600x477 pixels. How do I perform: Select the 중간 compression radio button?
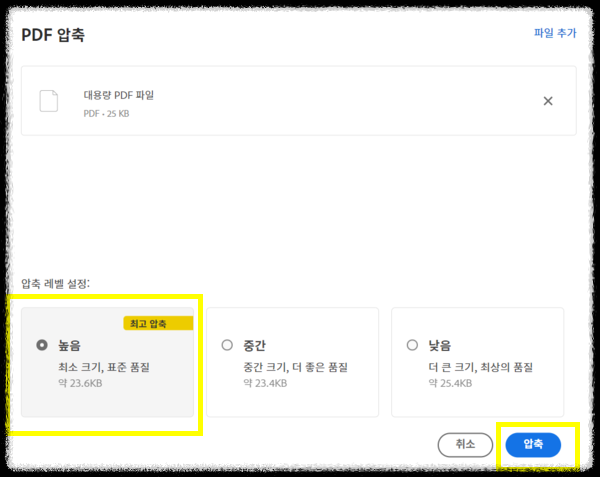pos(227,345)
